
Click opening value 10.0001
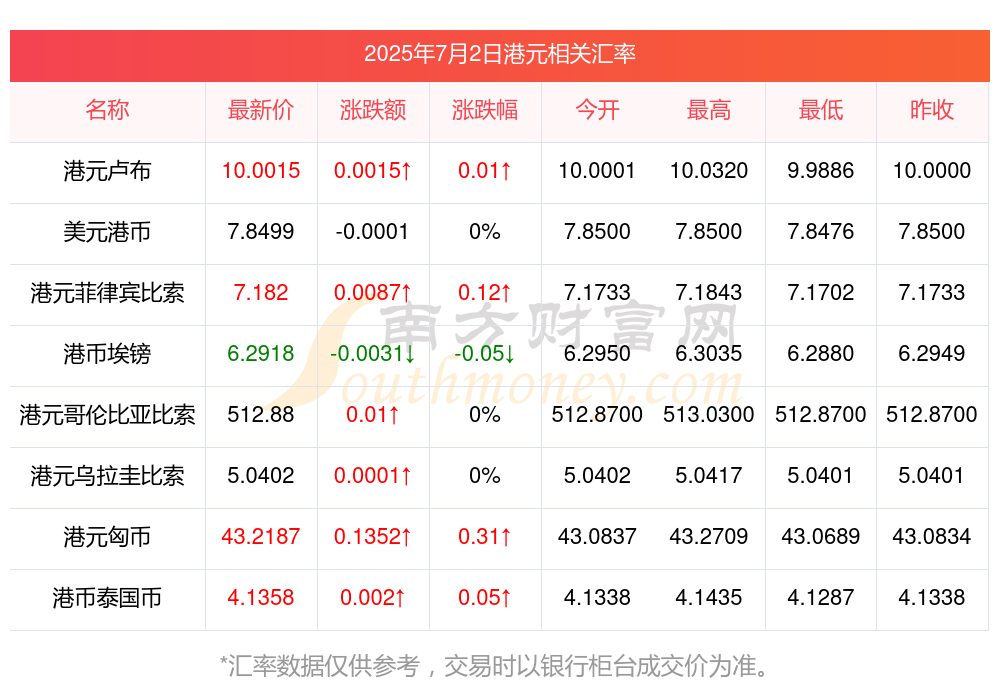coord(597,171)
